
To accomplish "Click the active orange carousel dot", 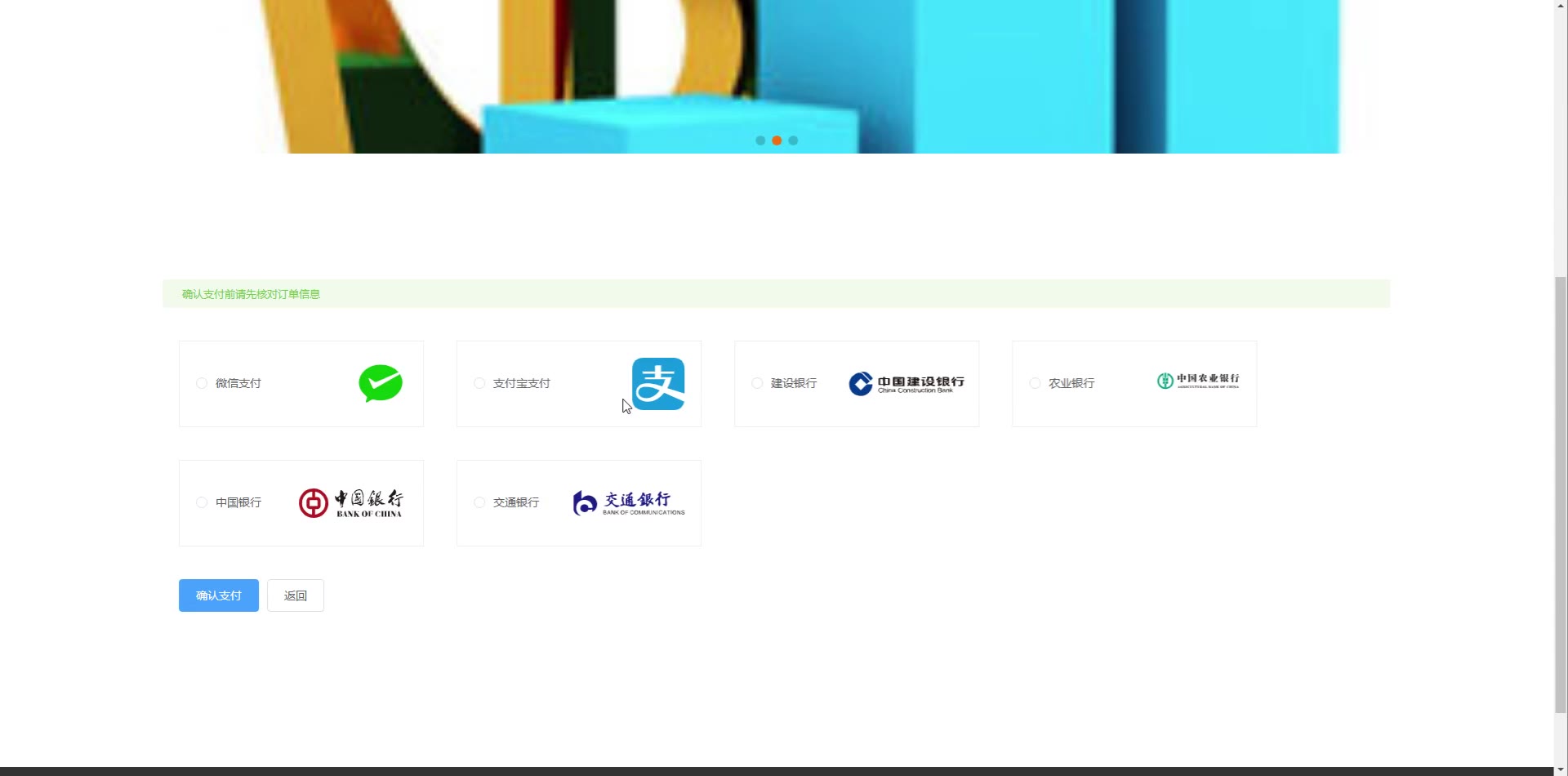I will coord(777,140).
